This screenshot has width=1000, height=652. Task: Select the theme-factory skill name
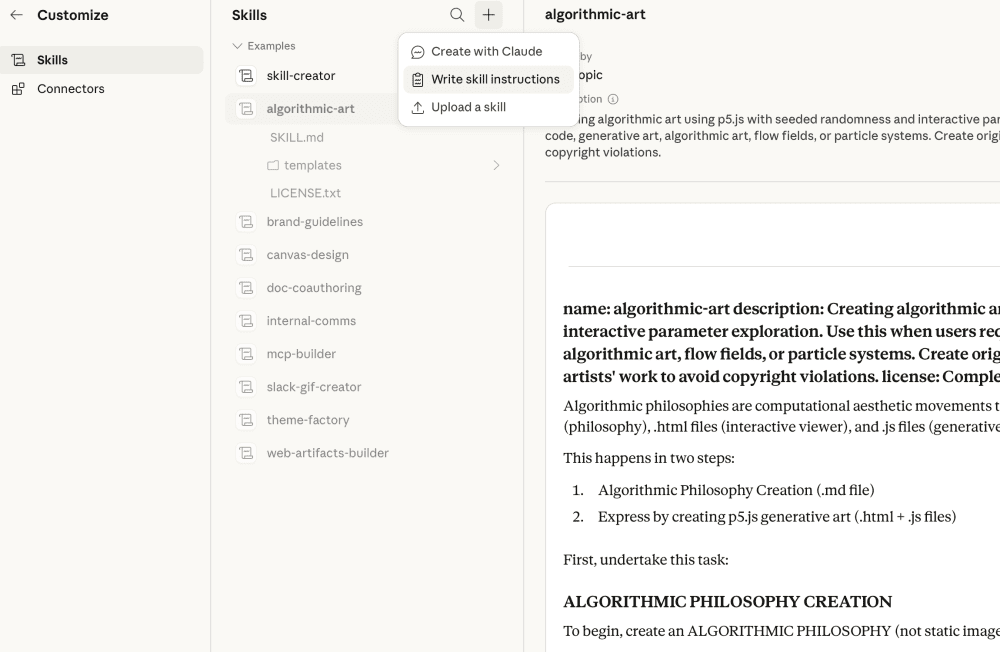coord(308,420)
